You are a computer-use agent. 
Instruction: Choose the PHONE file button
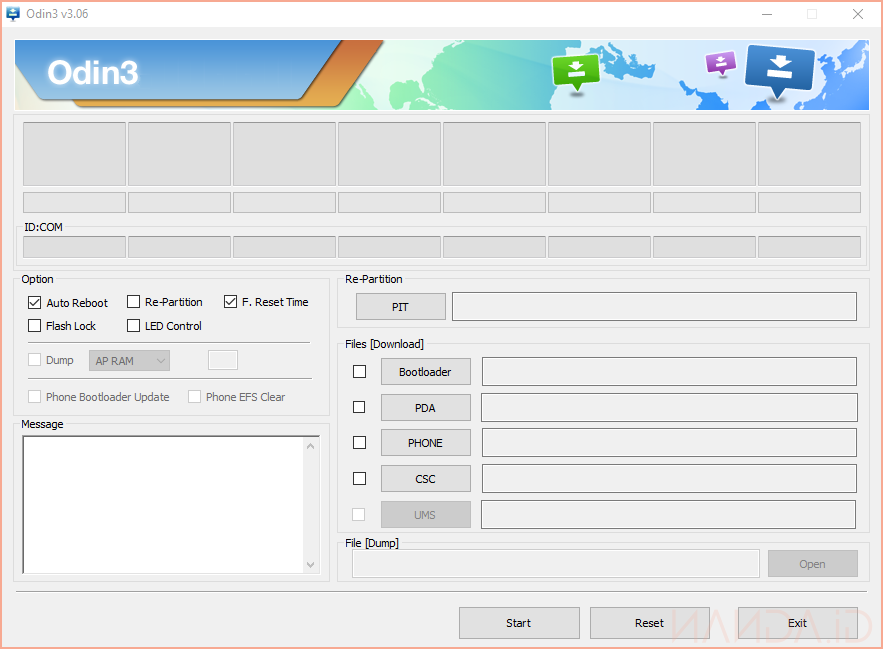[425, 443]
